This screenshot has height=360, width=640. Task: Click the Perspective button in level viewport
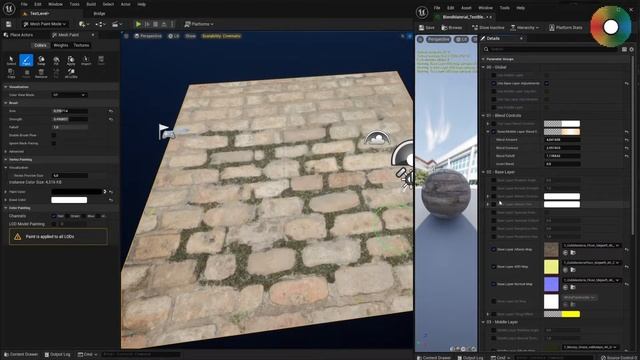tap(148, 36)
